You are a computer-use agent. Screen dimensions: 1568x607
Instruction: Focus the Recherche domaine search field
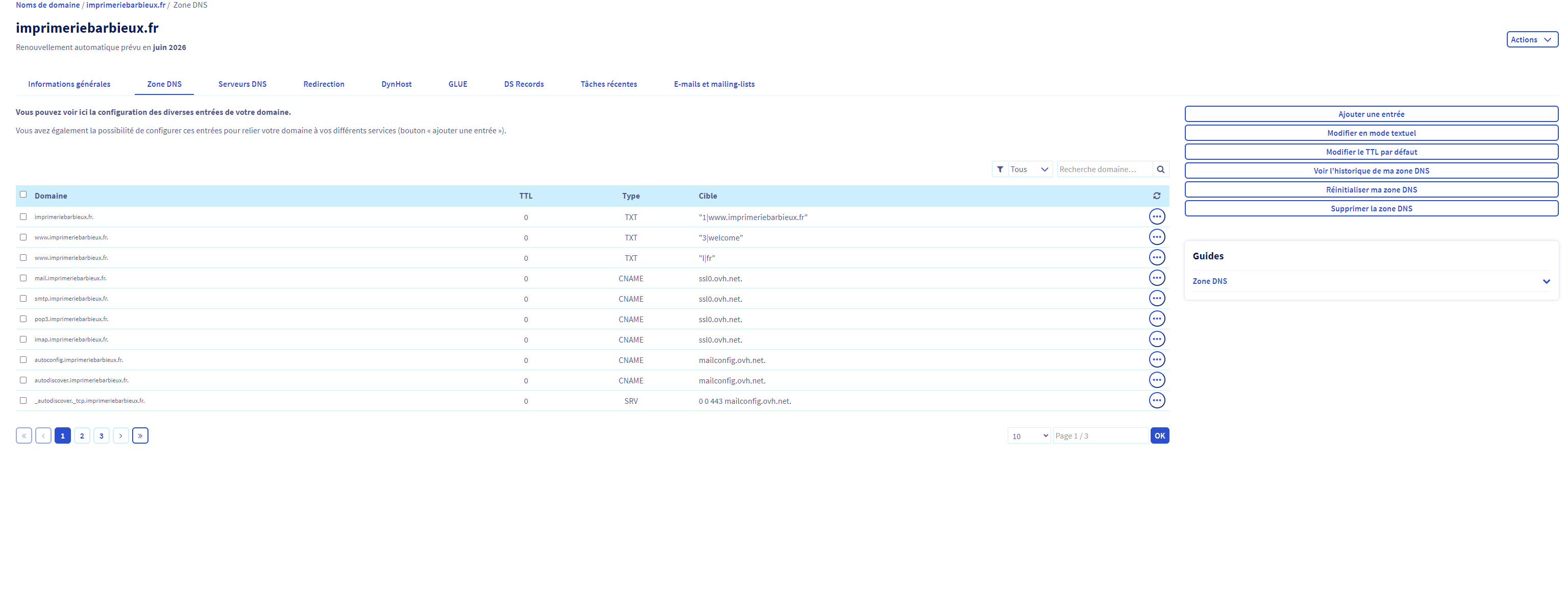tap(1104, 169)
